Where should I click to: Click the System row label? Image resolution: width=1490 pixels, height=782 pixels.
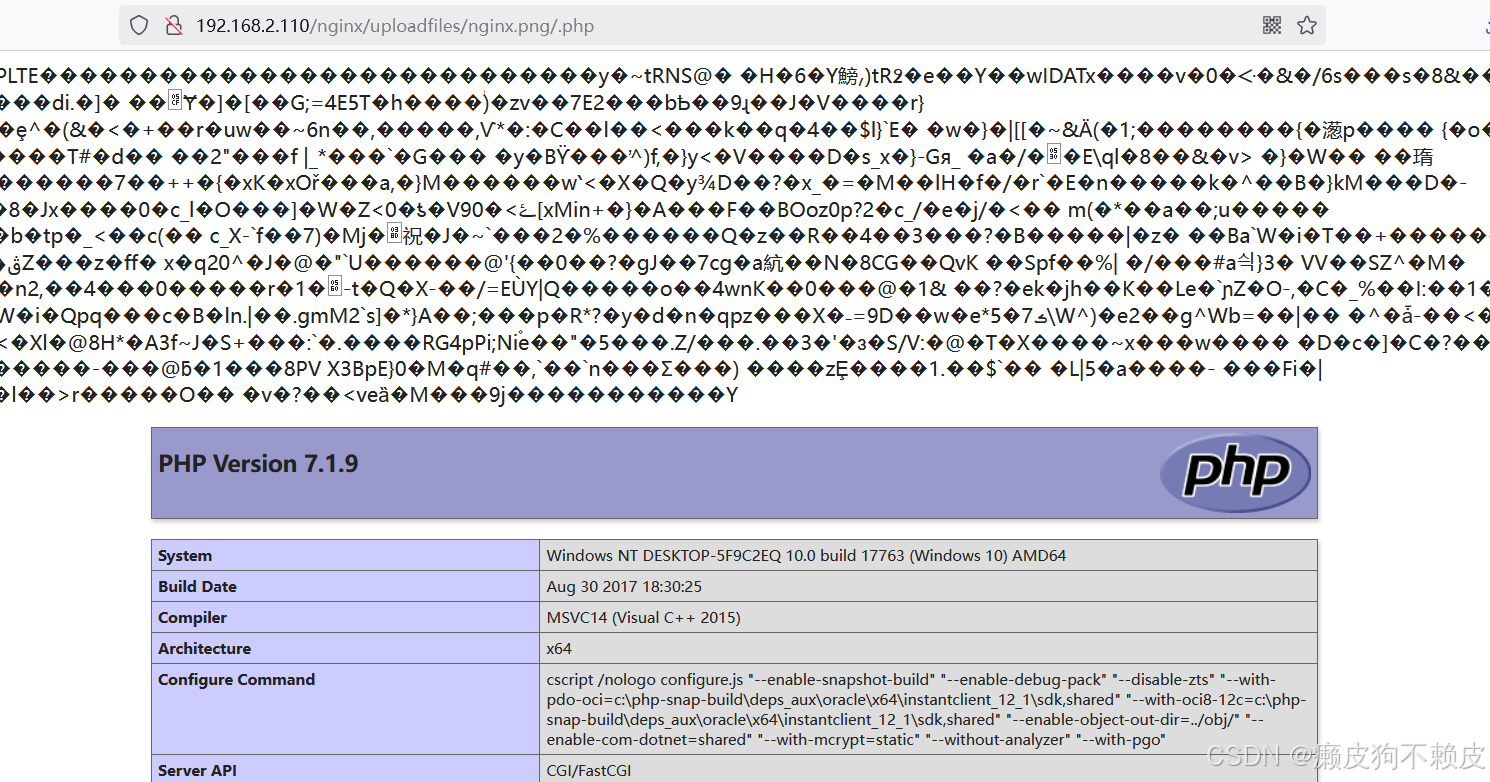(185, 556)
